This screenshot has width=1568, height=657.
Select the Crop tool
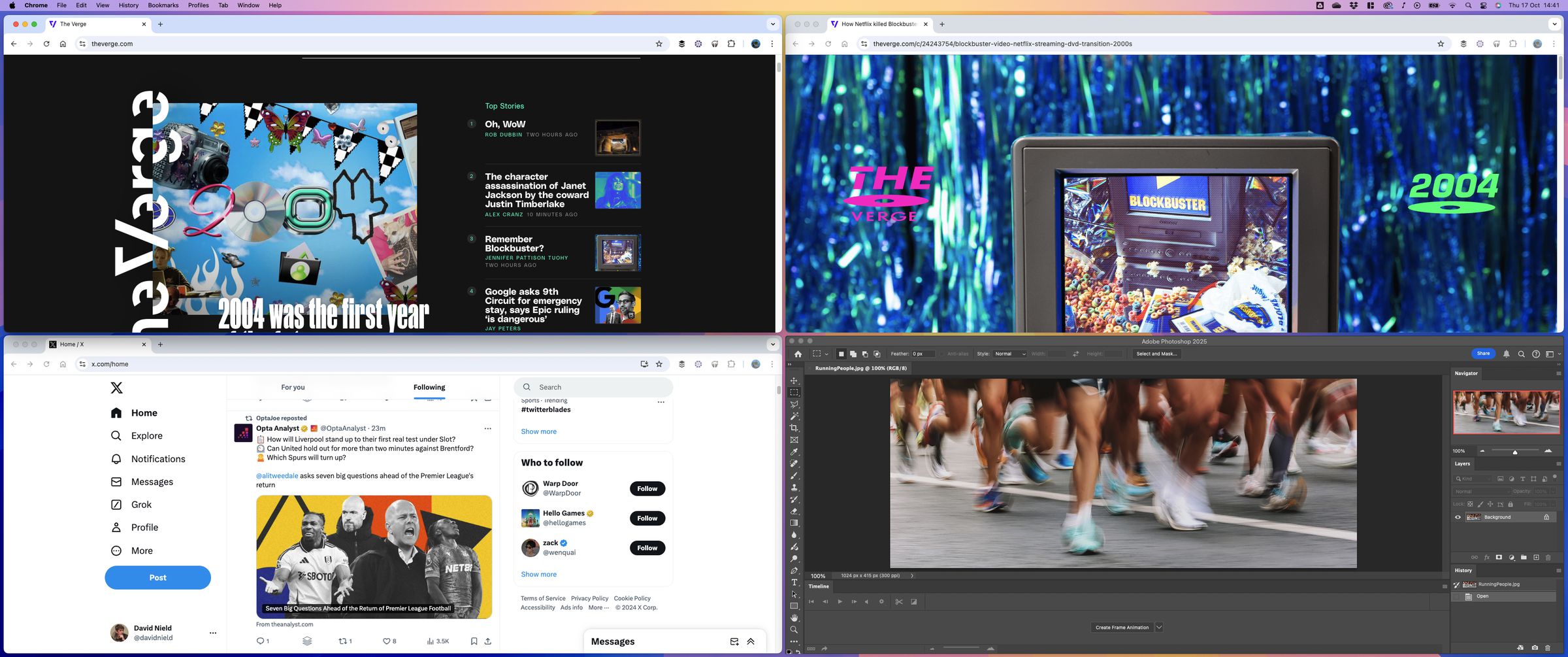click(794, 427)
